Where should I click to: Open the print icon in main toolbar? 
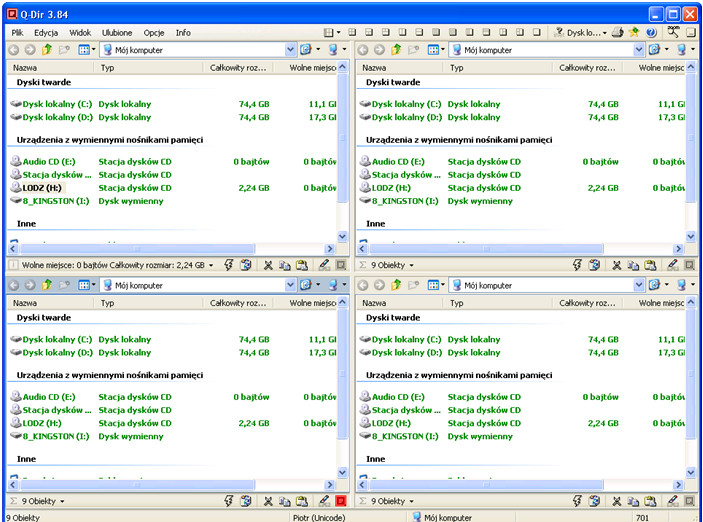coord(618,32)
